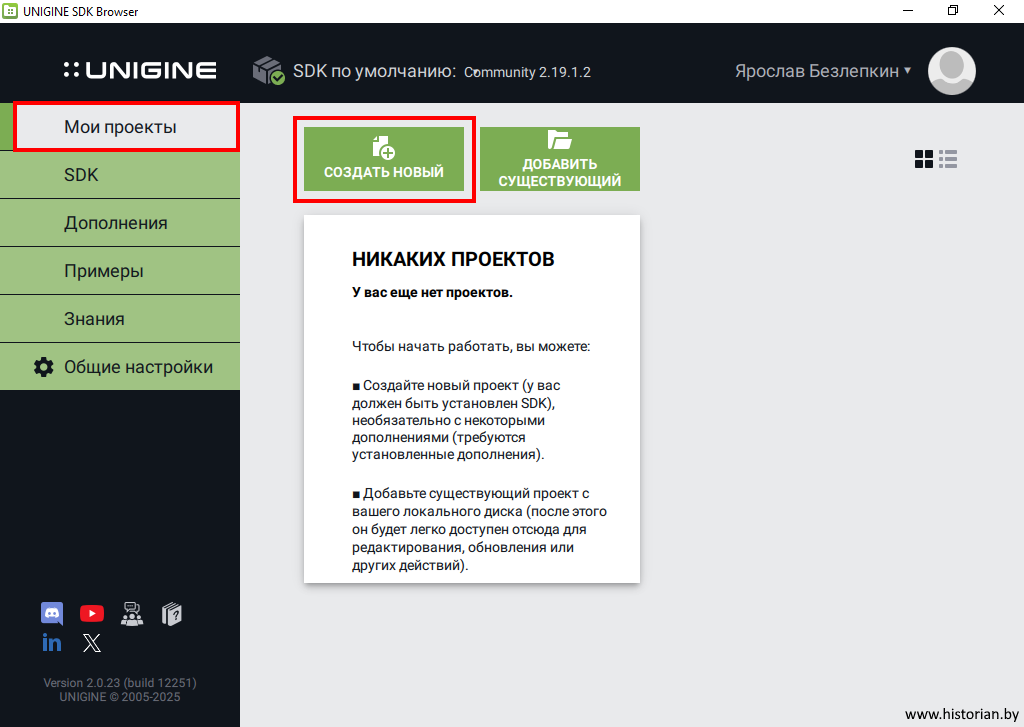Click the UNIGINE logo in header
Image resolution: width=1024 pixels, height=727 pixels.
[140, 71]
